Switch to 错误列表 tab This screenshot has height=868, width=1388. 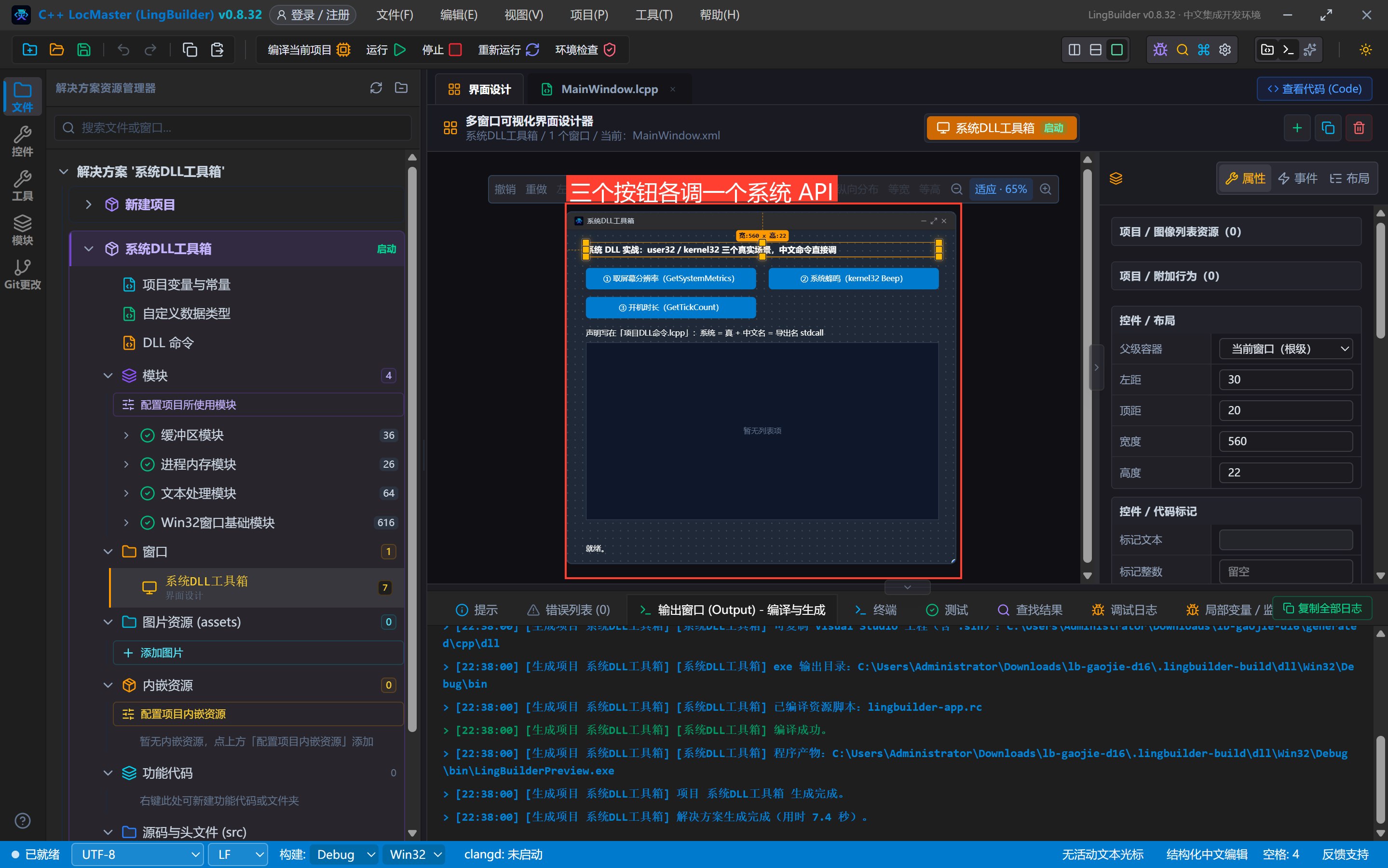pos(569,610)
